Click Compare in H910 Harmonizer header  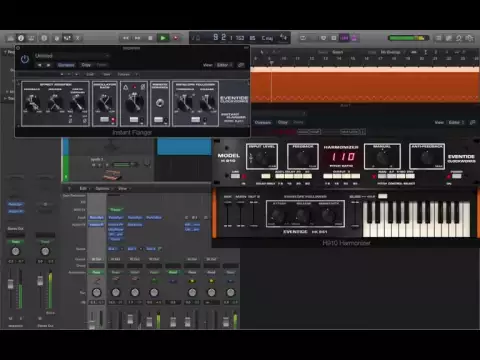263,122
